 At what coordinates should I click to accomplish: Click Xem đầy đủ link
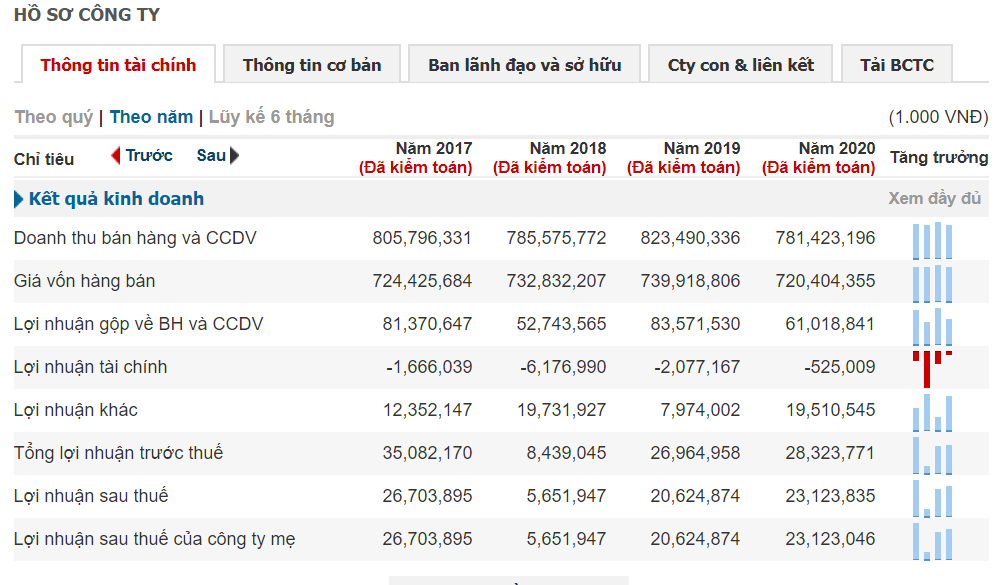tap(935, 199)
